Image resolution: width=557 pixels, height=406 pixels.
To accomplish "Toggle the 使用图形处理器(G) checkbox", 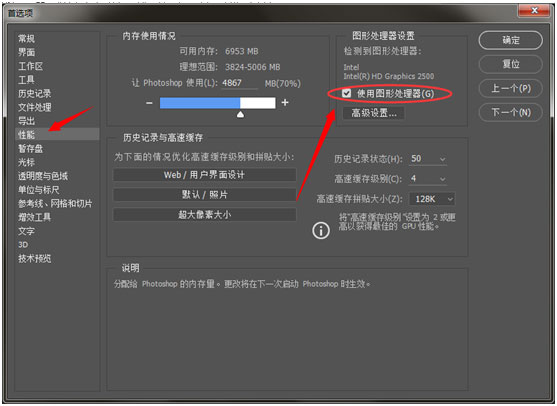I will [346, 93].
